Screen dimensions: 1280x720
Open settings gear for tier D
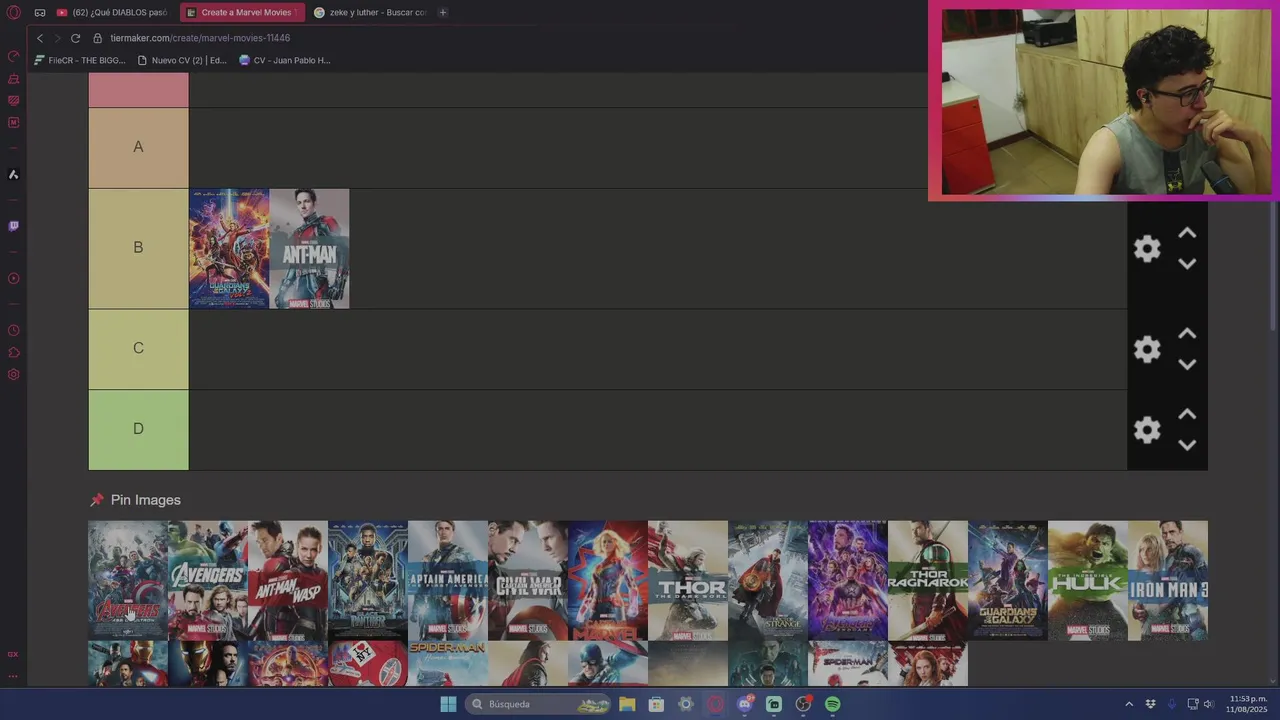click(1147, 429)
